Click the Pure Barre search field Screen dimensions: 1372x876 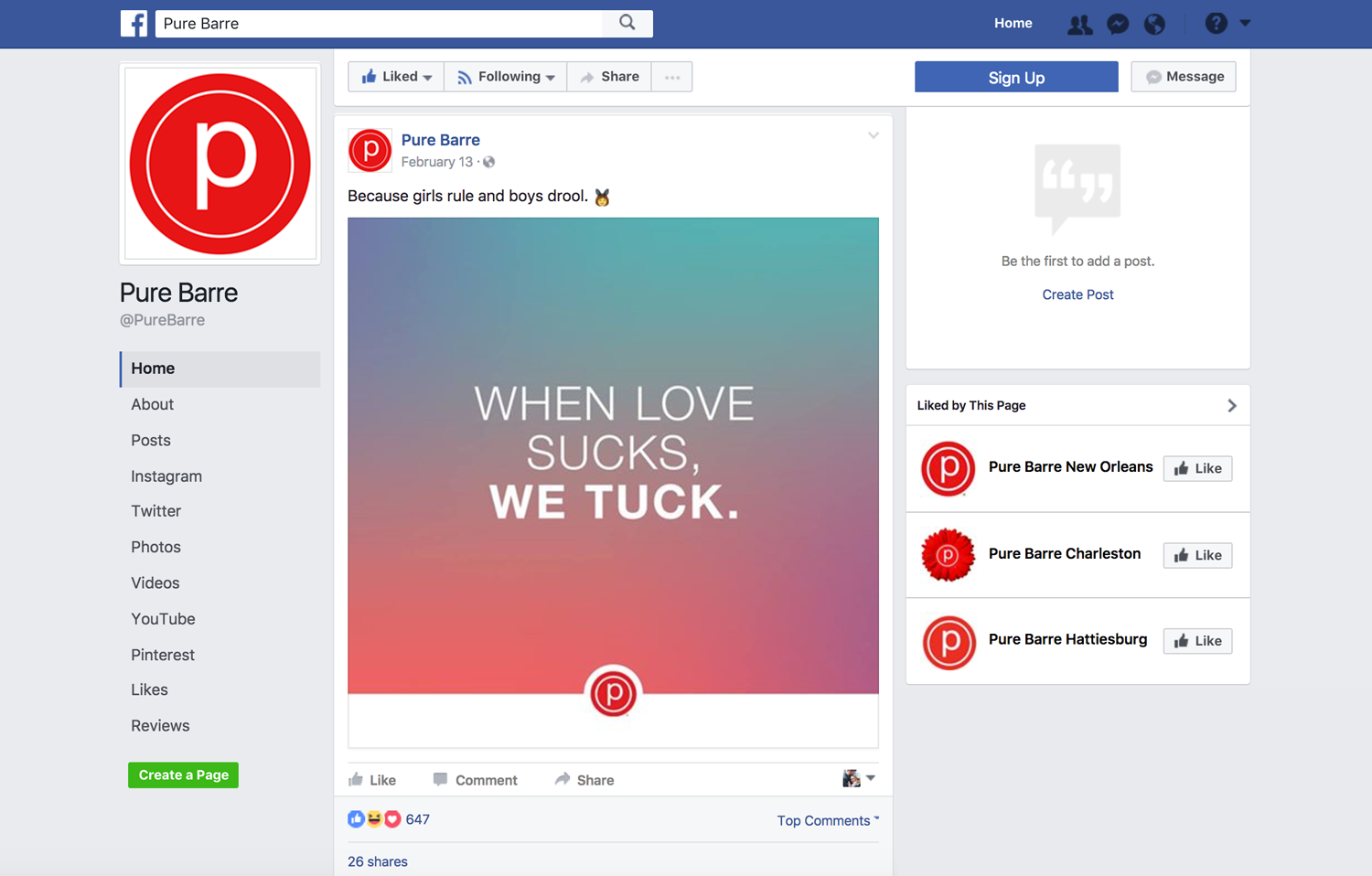point(379,24)
